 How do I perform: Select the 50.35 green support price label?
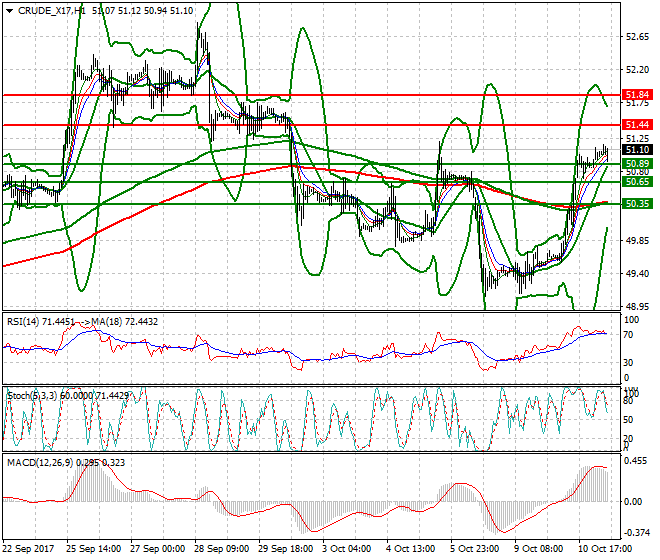pos(637,203)
